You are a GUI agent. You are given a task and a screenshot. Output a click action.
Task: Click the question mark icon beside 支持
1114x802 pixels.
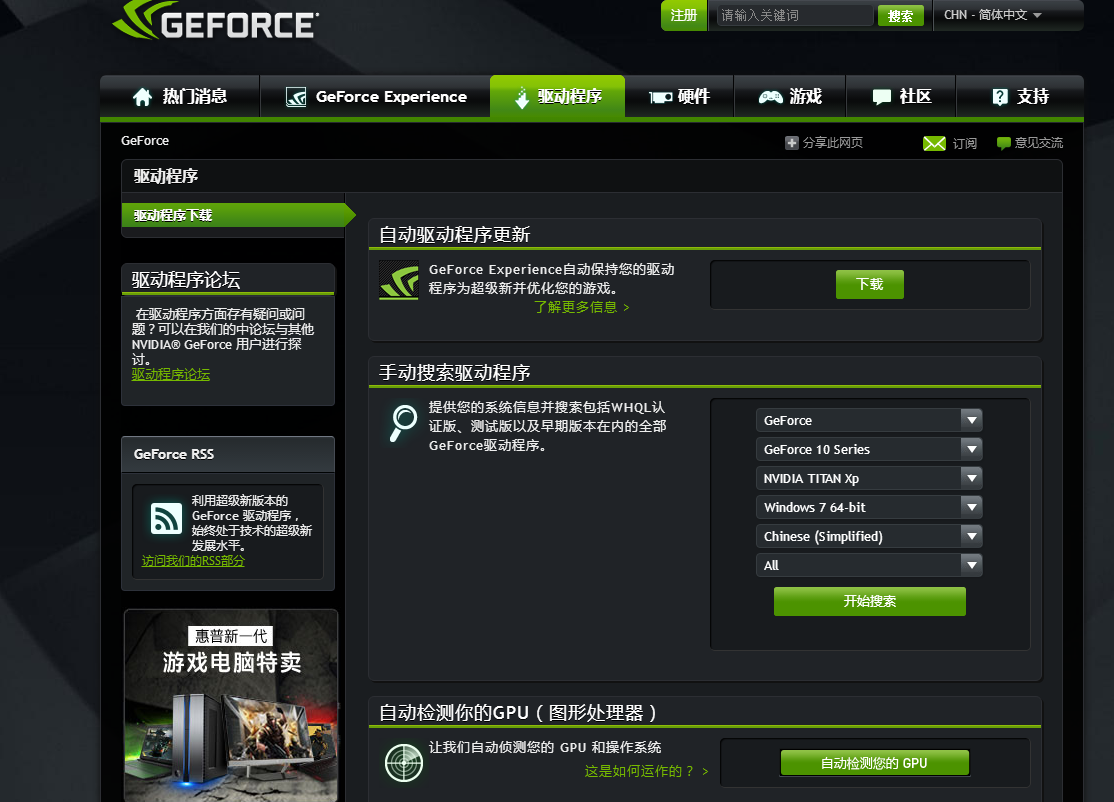[1000, 97]
